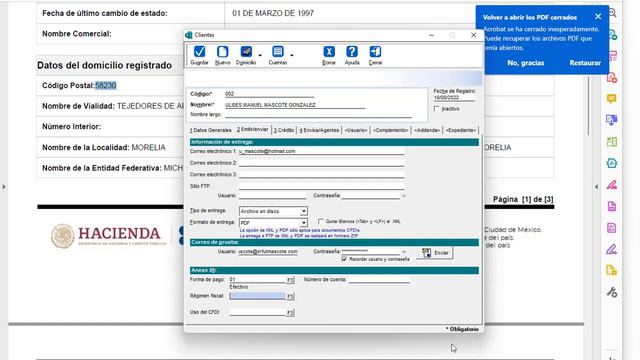640x360 pixels.
Task: Click the Sitio FTP field
Action: pos(322,186)
